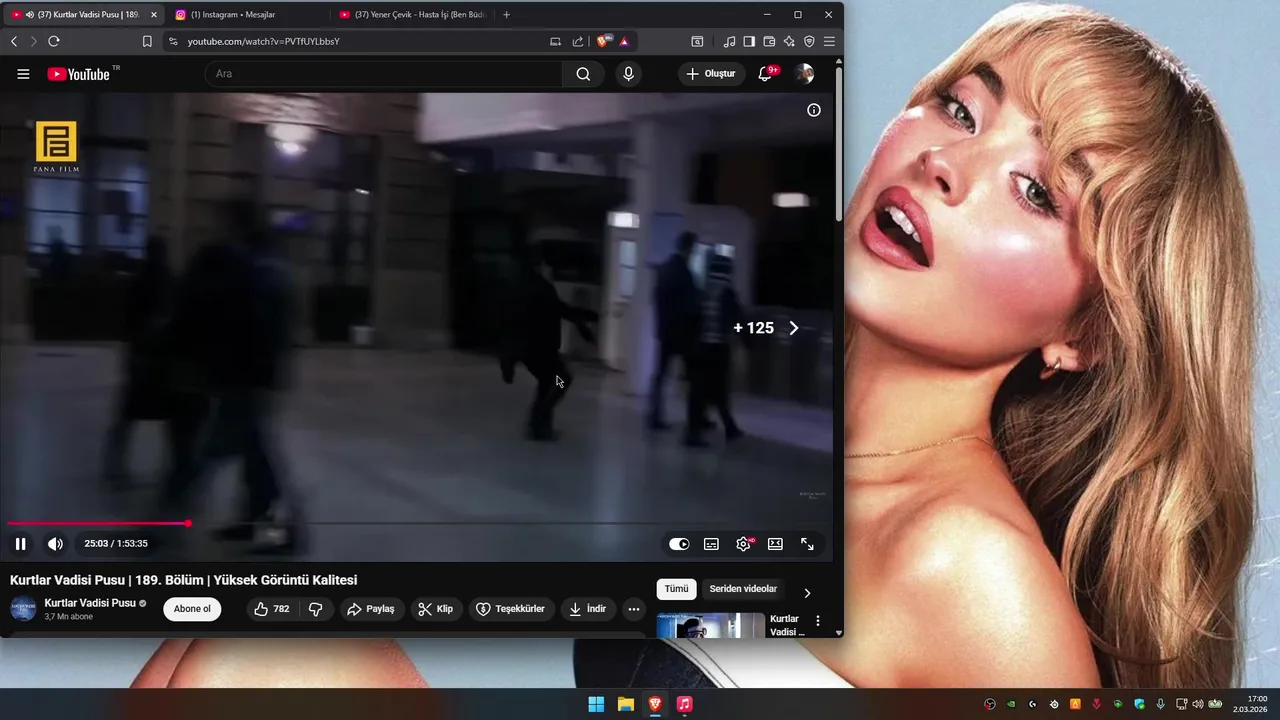Open File Explorer from taskbar
The width and height of the screenshot is (1280, 720).
626,704
